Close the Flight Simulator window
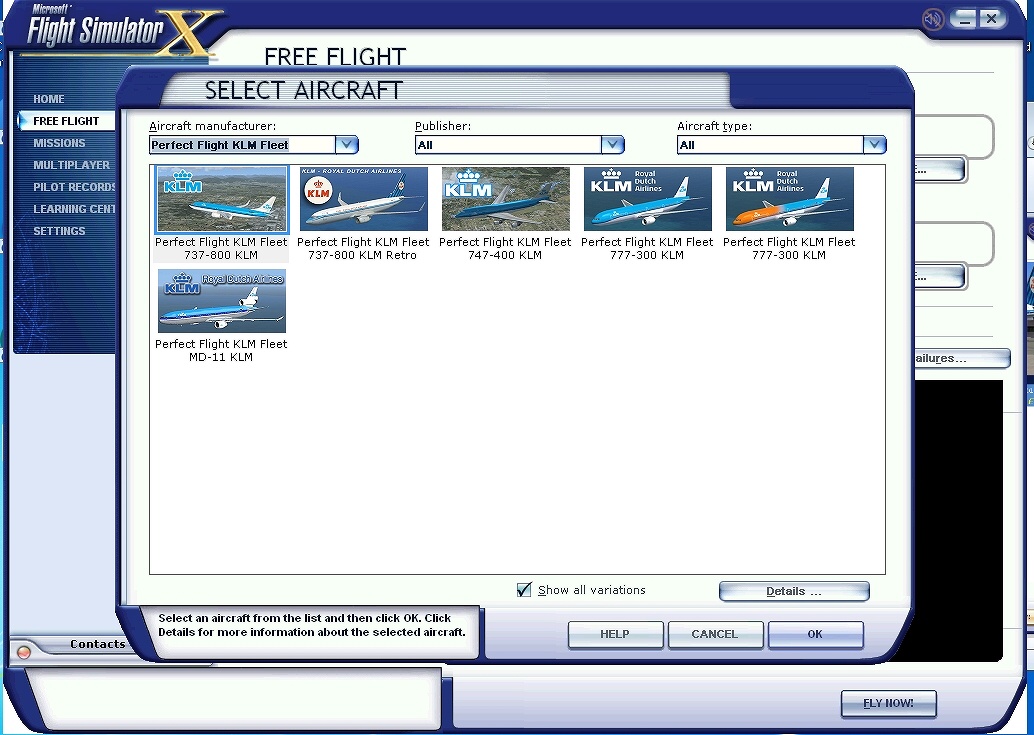1034x735 pixels. pyautogui.click(x=991, y=19)
